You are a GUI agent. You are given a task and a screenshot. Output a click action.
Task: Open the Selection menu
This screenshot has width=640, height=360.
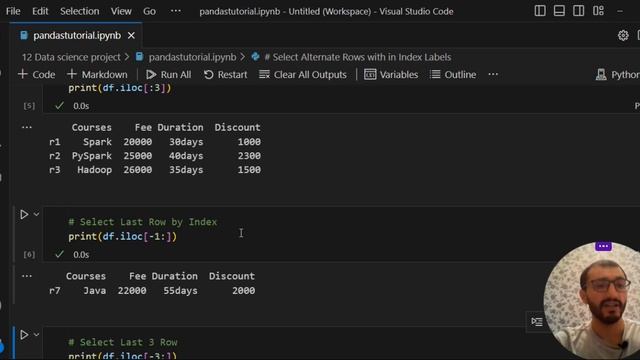[80, 11]
